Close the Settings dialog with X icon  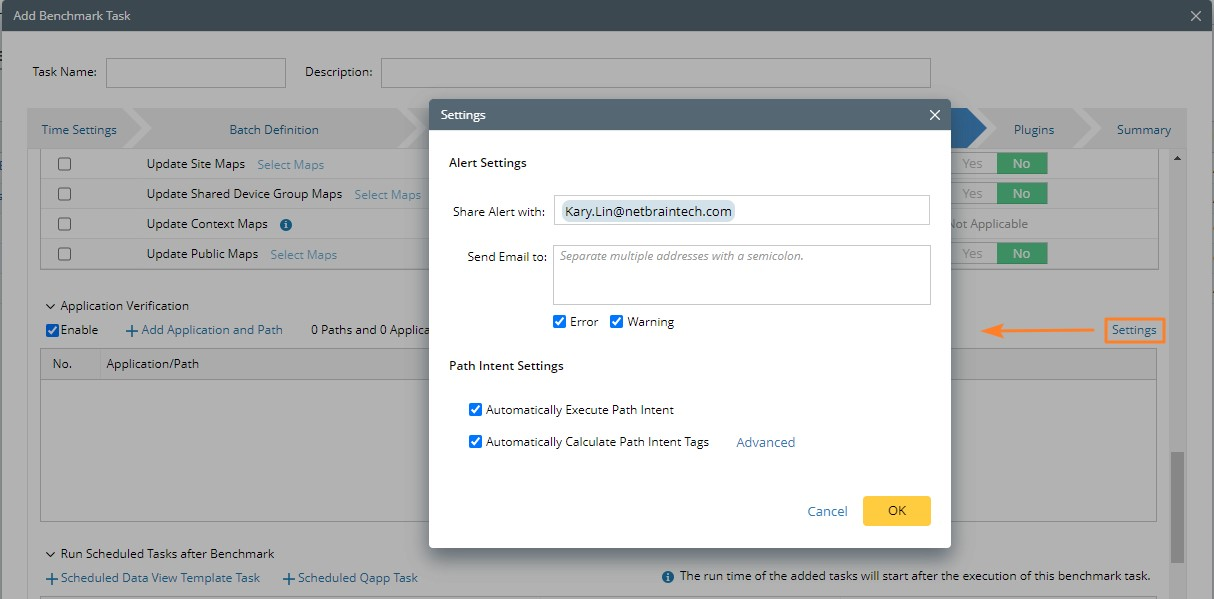934,115
